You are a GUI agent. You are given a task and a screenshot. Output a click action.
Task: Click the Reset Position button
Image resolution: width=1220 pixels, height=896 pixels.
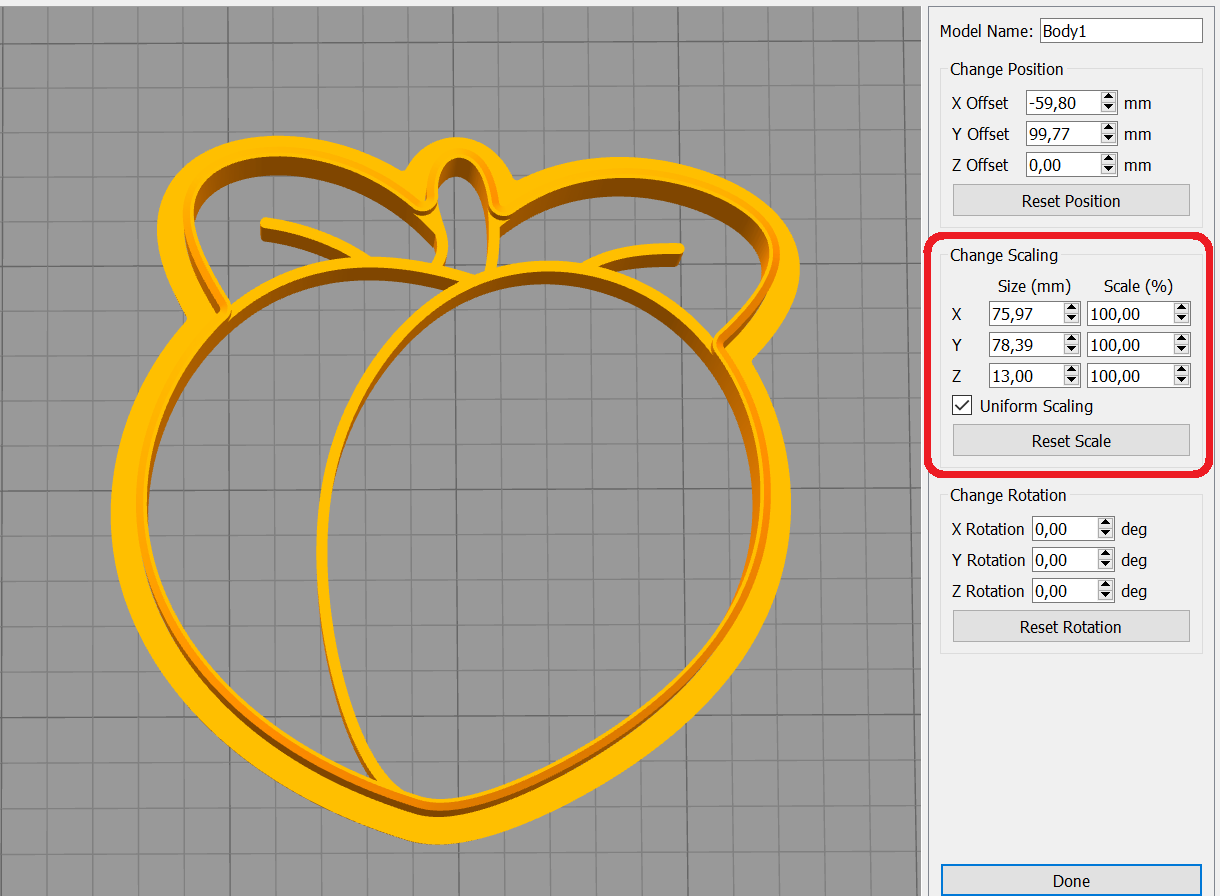tap(1071, 201)
